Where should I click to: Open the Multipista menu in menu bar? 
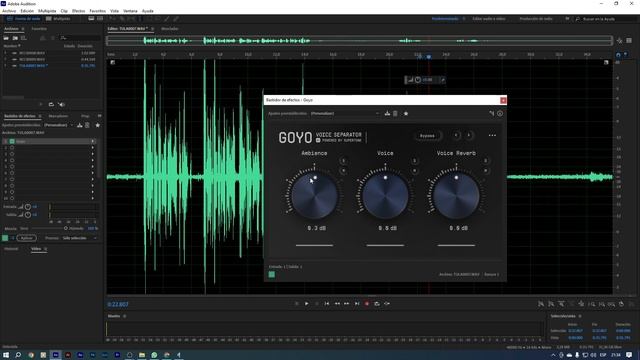(47, 11)
